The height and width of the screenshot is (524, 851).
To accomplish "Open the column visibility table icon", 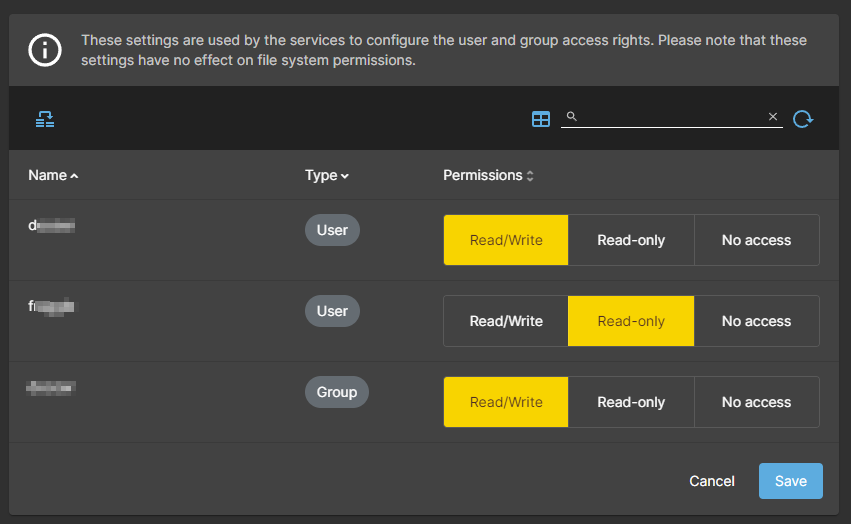I will (x=541, y=119).
